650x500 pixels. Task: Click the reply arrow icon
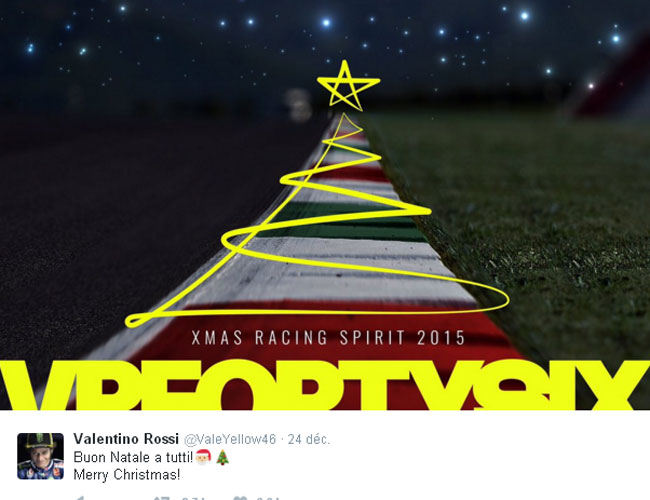[80, 498]
